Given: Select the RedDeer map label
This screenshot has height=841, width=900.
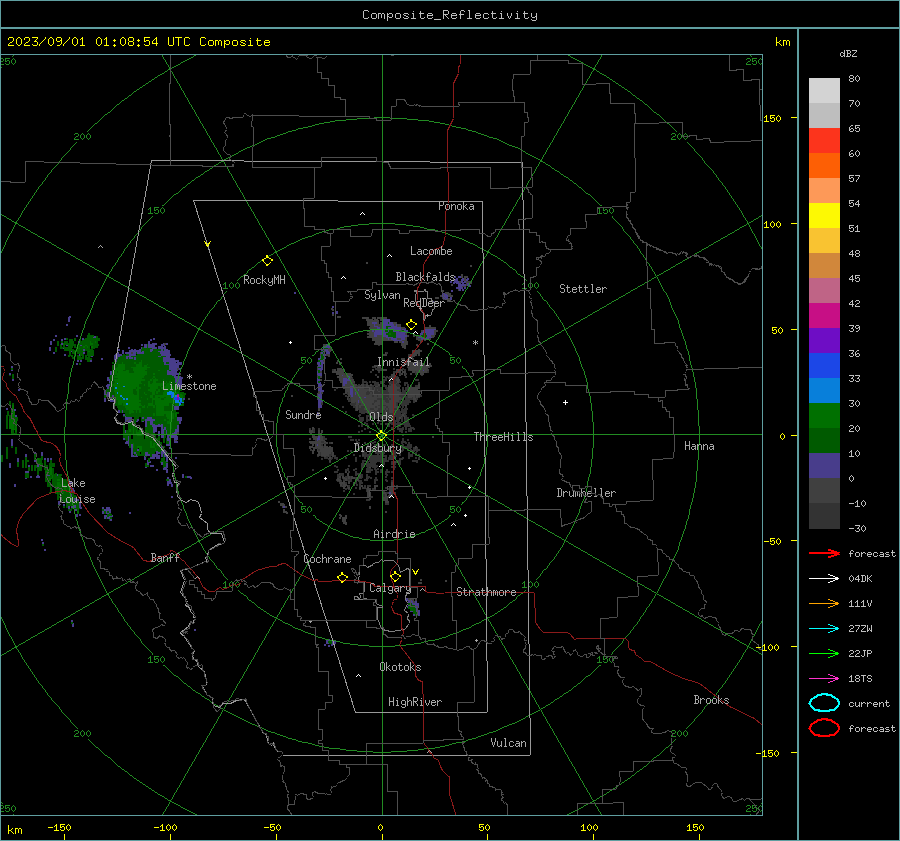Looking at the screenshot, I should click(424, 303).
